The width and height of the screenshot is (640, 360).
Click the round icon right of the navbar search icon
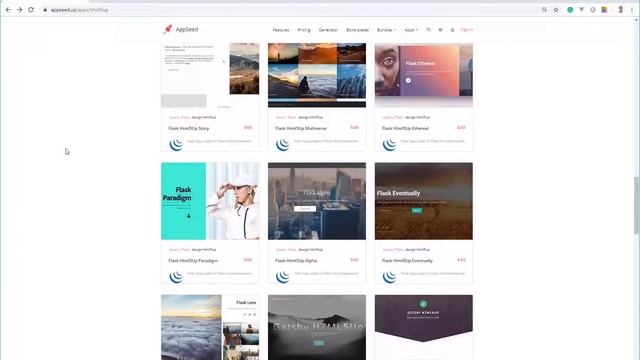coord(440,30)
